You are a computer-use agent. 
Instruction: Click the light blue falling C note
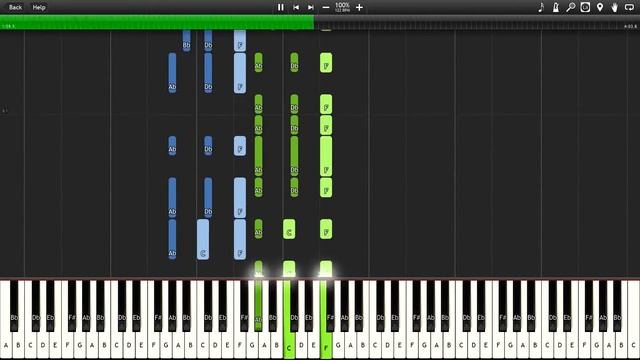coord(203,240)
